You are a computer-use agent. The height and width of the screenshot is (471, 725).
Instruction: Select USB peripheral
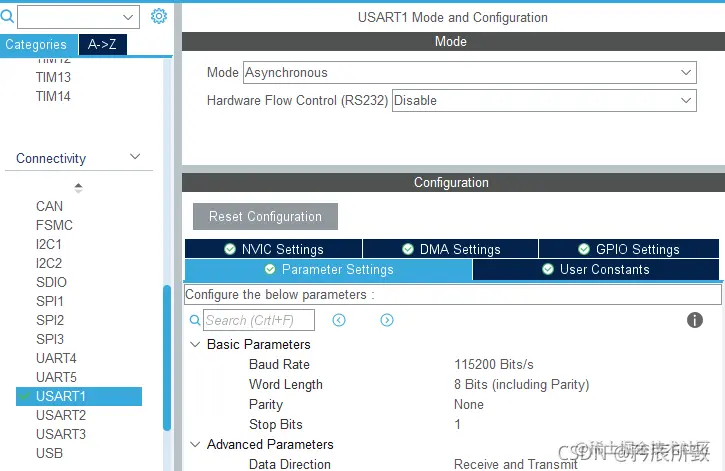49,453
